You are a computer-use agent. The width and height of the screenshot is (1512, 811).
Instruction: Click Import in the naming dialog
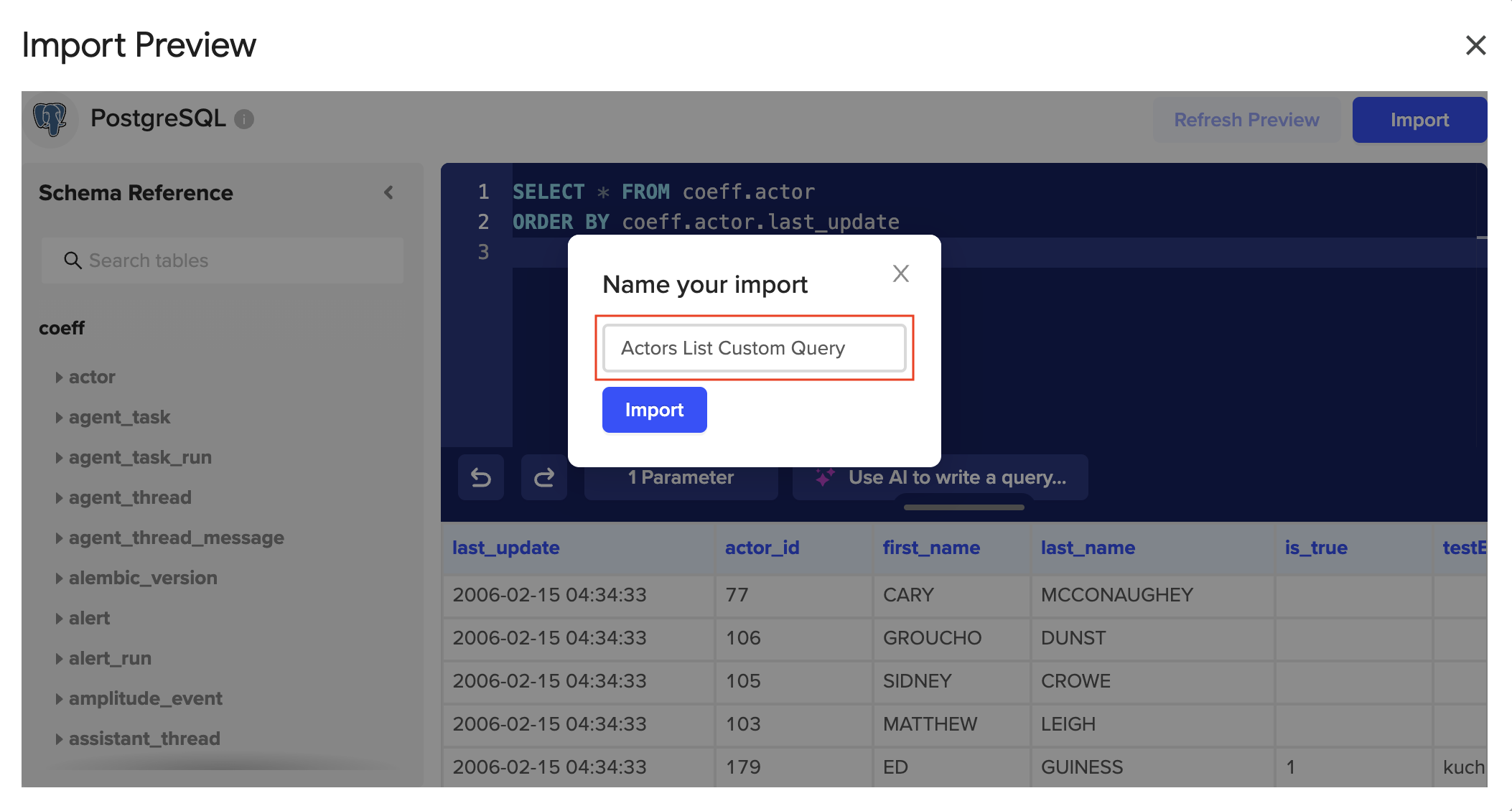[654, 410]
